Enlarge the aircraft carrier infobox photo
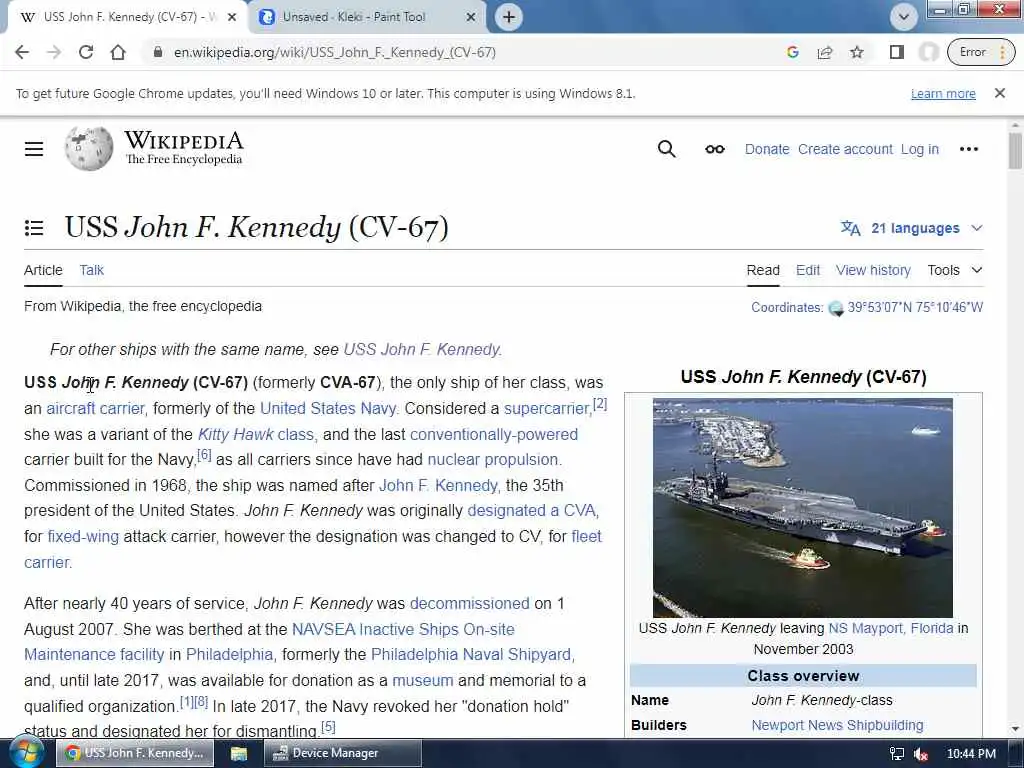 coord(803,508)
